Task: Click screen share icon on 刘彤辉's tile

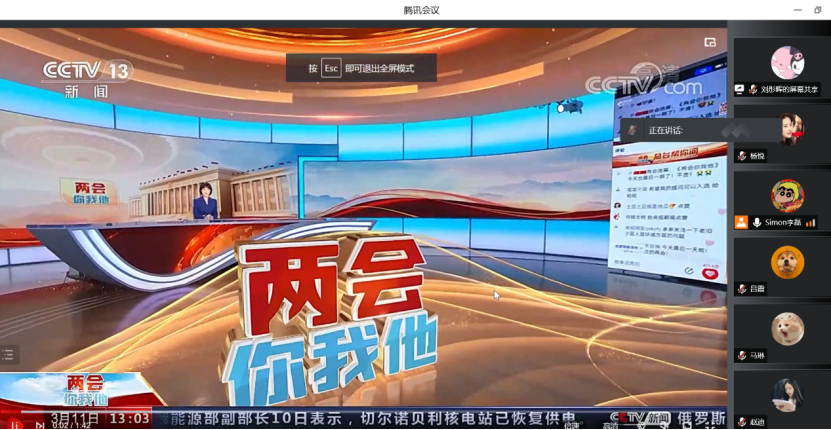Action: click(x=740, y=89)
